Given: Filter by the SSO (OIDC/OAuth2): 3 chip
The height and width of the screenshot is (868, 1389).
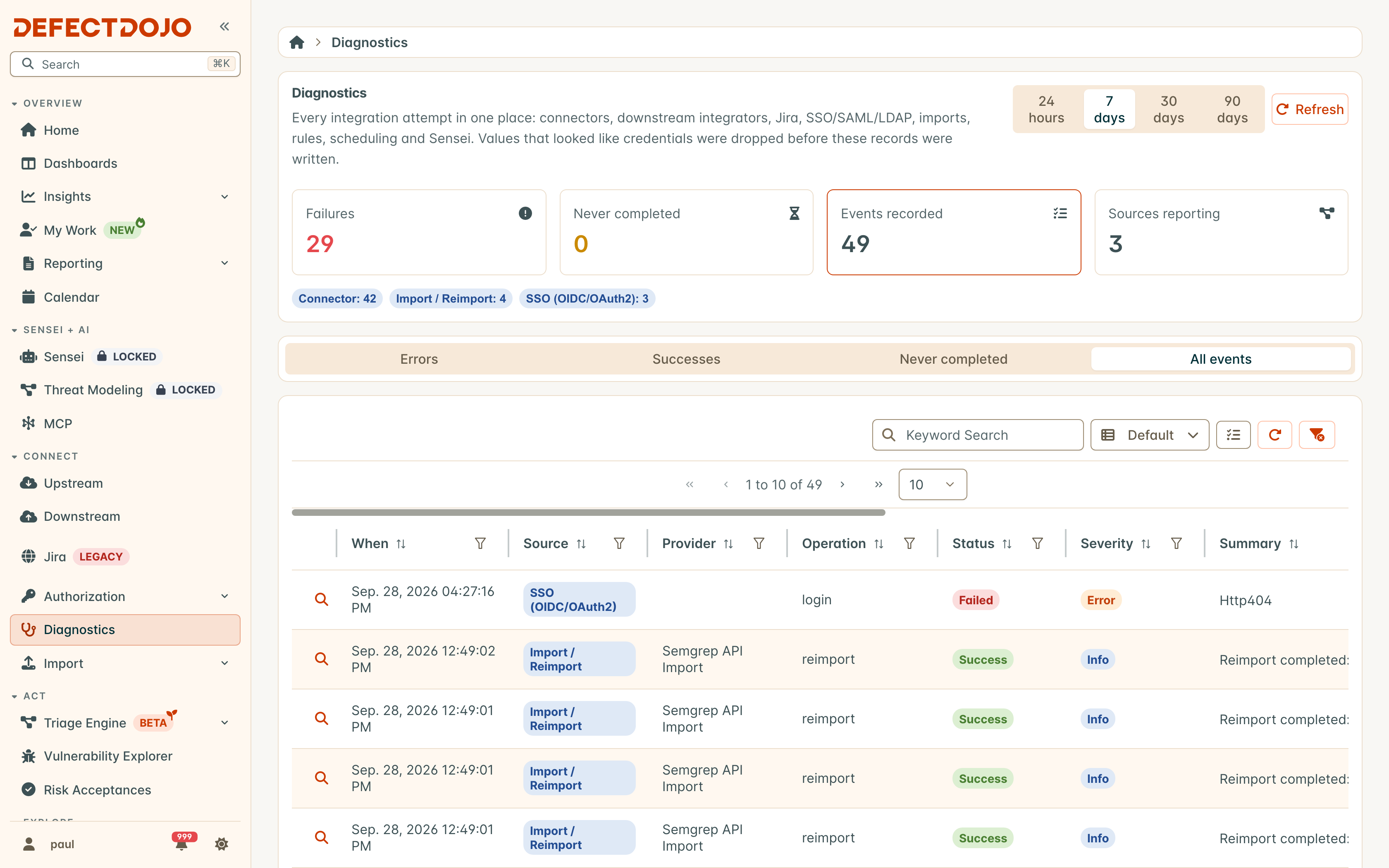Looking at the screenshot, I should (x=587, y=298).
